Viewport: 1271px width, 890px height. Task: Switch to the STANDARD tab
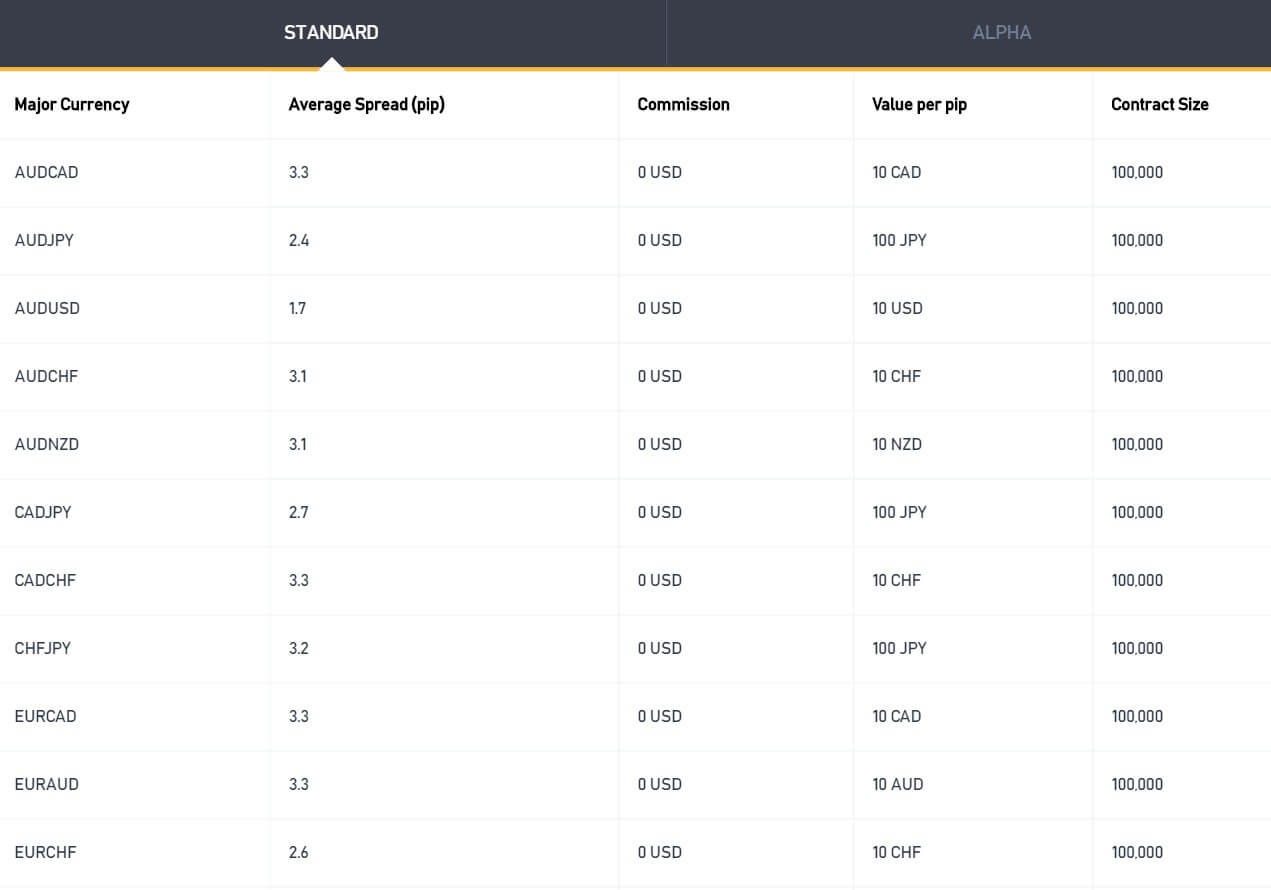(331, 32)
